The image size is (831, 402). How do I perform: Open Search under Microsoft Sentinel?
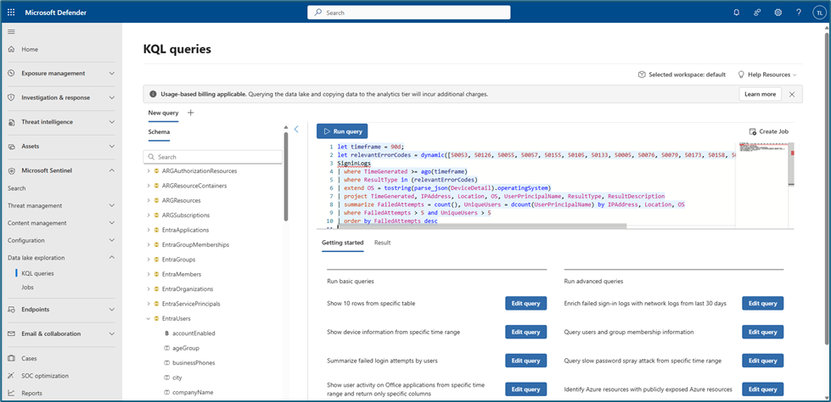pyautogui.click(x=16, y=188)
